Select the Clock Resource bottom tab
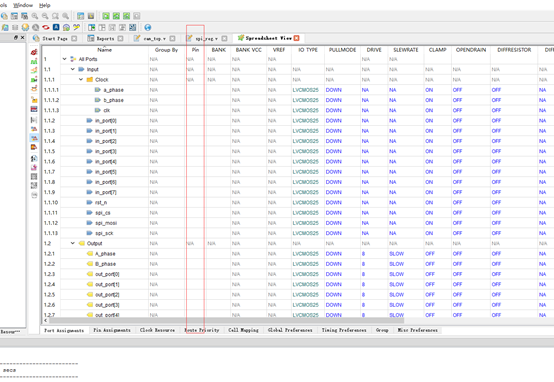Screen dimensions: 554x382 (157, 330)
